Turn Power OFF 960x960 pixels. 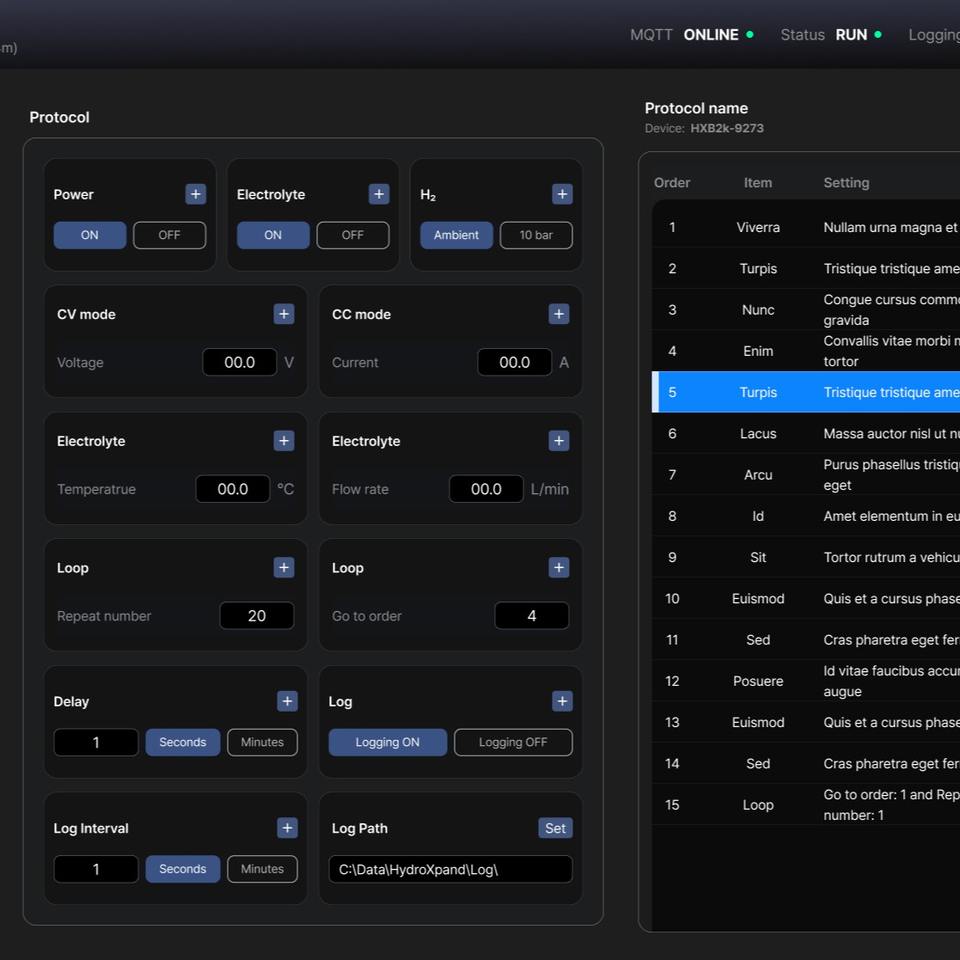pos(169,235)
